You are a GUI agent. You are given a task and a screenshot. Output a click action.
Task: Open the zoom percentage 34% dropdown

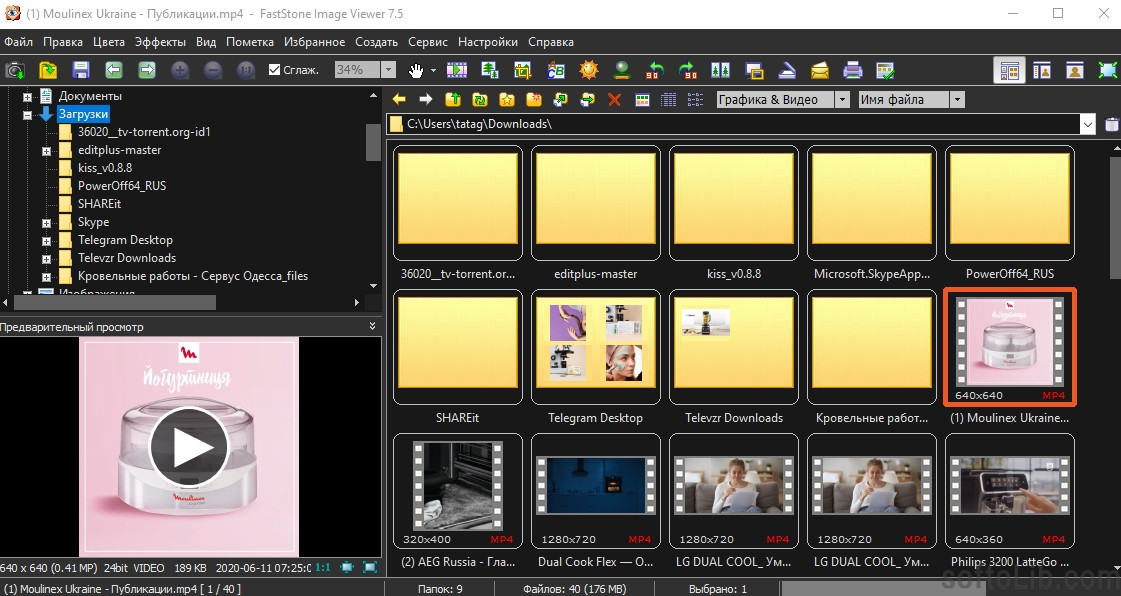pos(388,70)
